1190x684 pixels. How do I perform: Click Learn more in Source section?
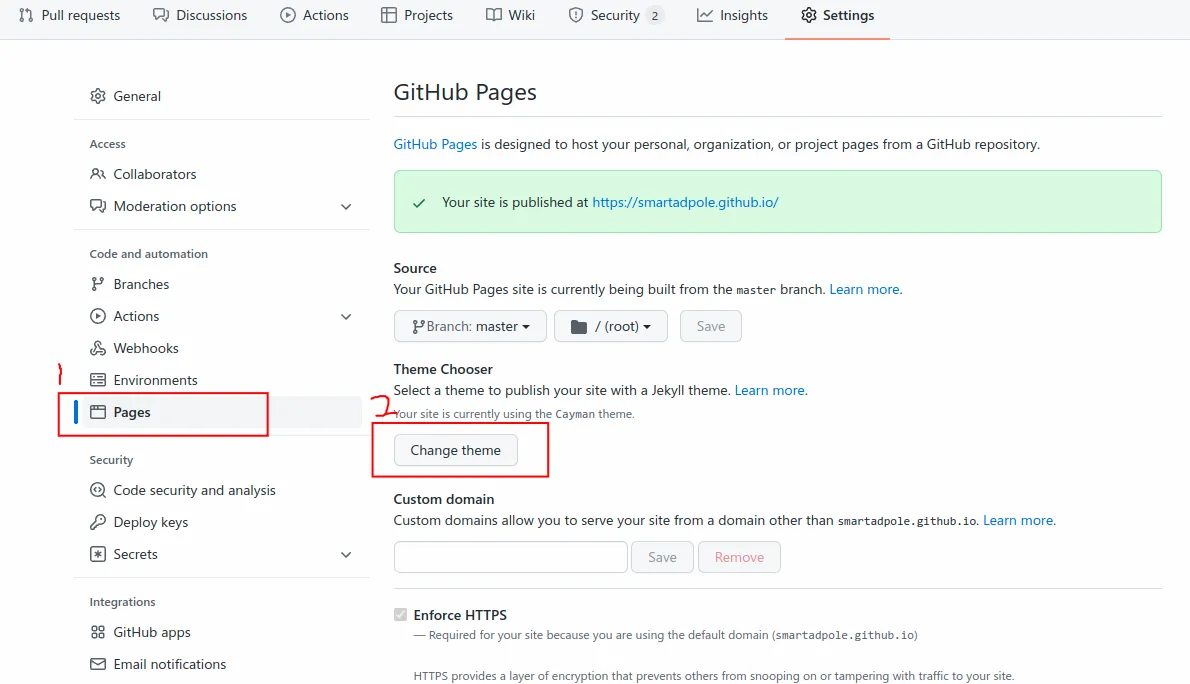click(864, 289)
